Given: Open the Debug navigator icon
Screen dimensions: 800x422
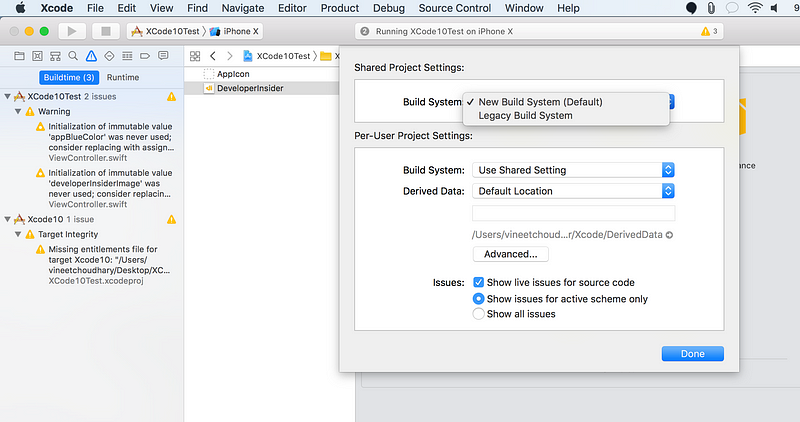Looking at the screenshot, I should 127,56.
